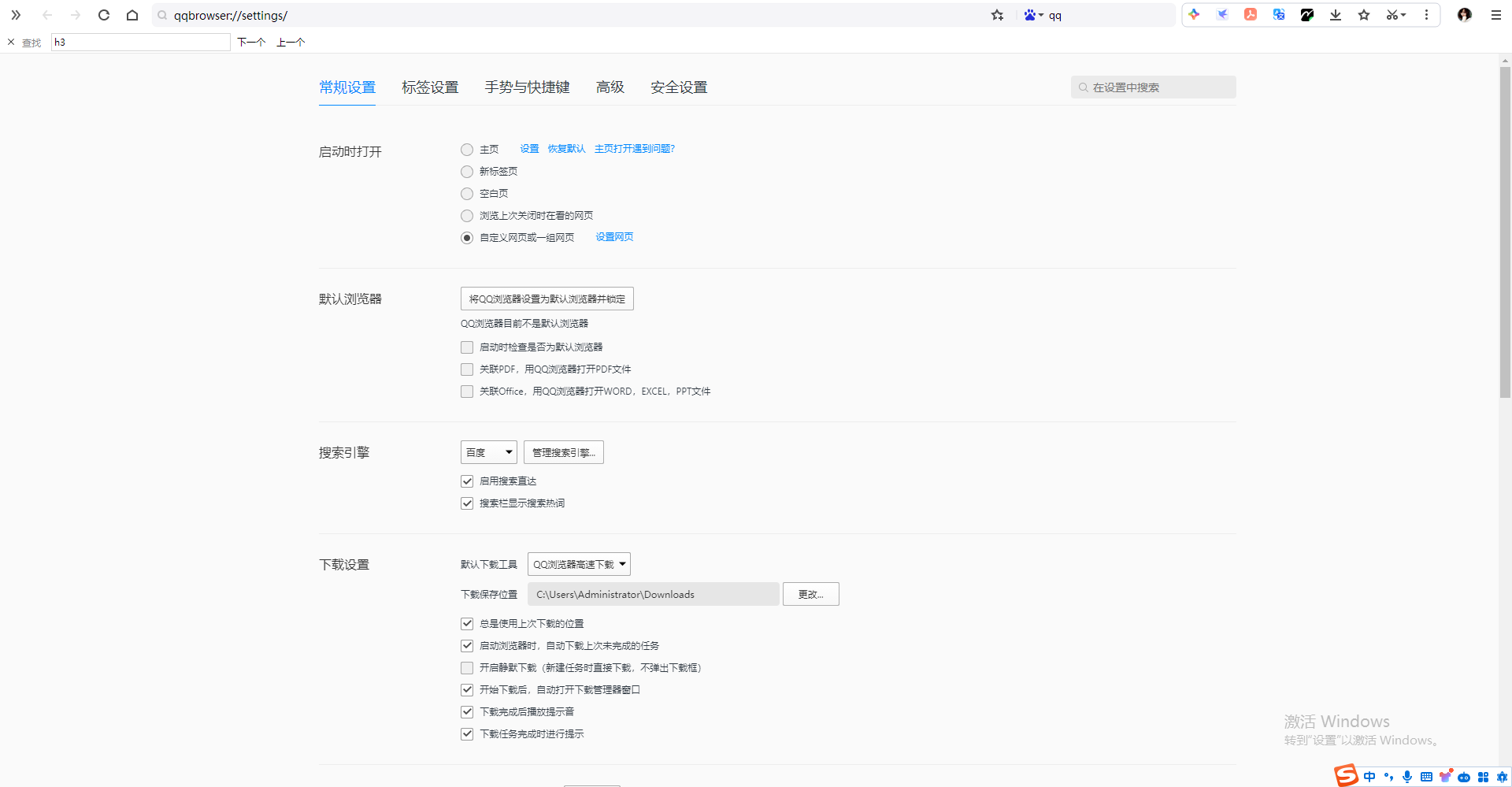Open the 手势与快捷键 tab
Viewport: 1512px width, 787px height.
pyautogui.click(x=527, y=87)
